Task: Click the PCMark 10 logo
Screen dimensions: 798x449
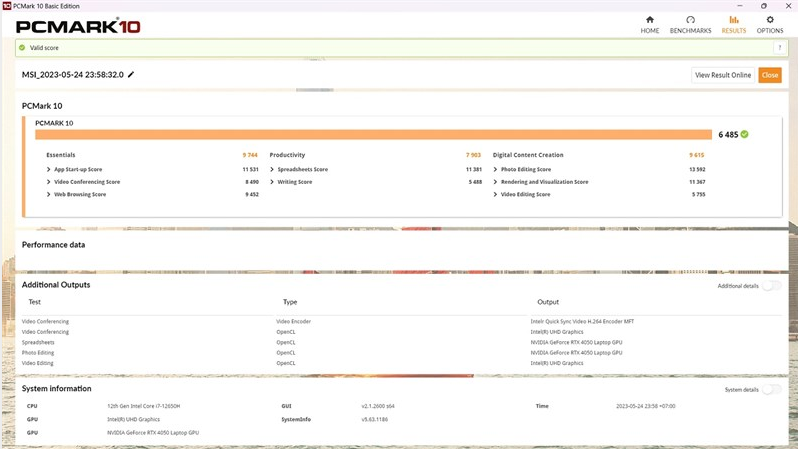Action: click(x=78, y=26)
